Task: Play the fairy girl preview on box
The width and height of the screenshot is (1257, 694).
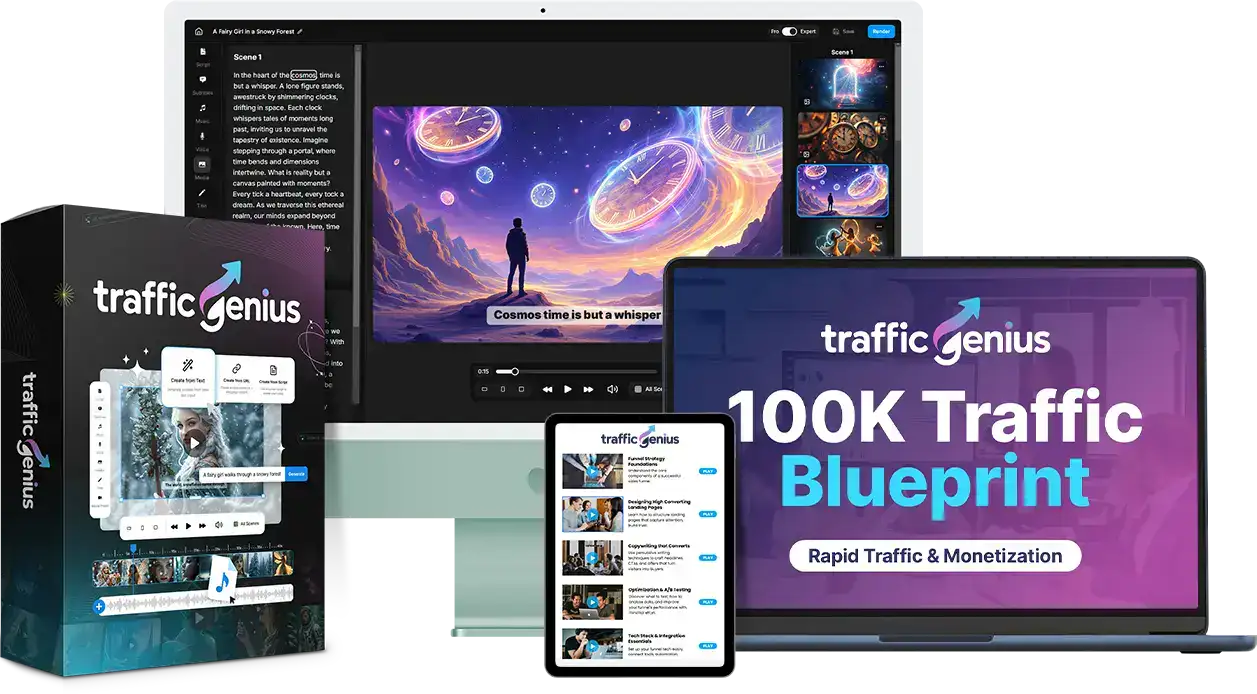Action: pos(194,441)
